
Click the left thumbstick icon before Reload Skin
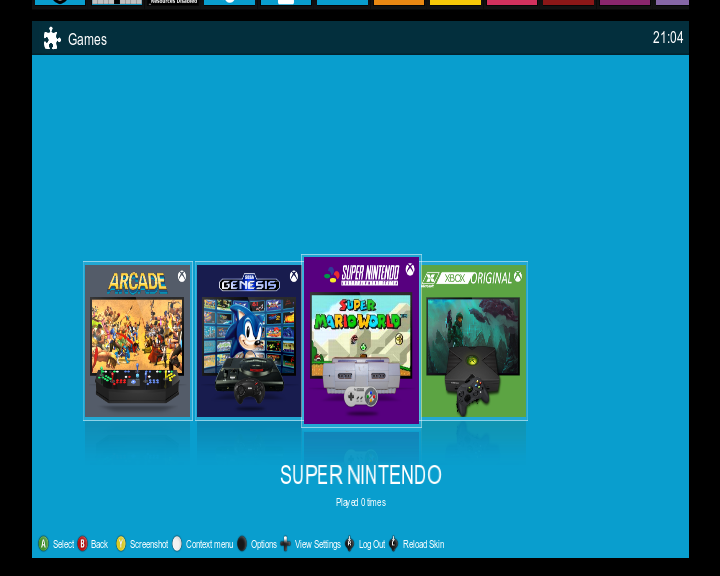point(394,544)
